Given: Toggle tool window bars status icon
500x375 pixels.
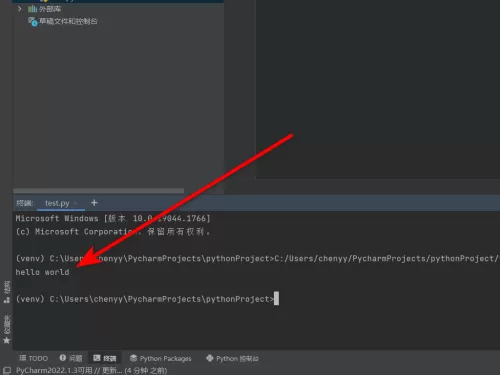Looking at the screenshot, I should coord(7,370).
